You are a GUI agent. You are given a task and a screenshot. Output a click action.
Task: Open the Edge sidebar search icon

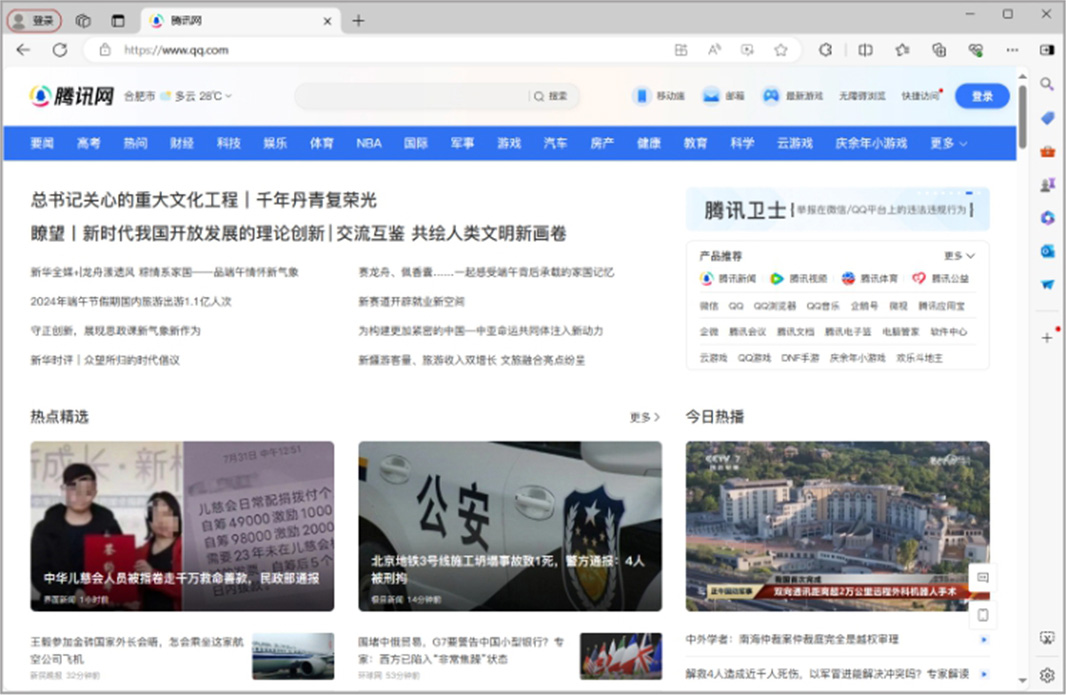1047,84
